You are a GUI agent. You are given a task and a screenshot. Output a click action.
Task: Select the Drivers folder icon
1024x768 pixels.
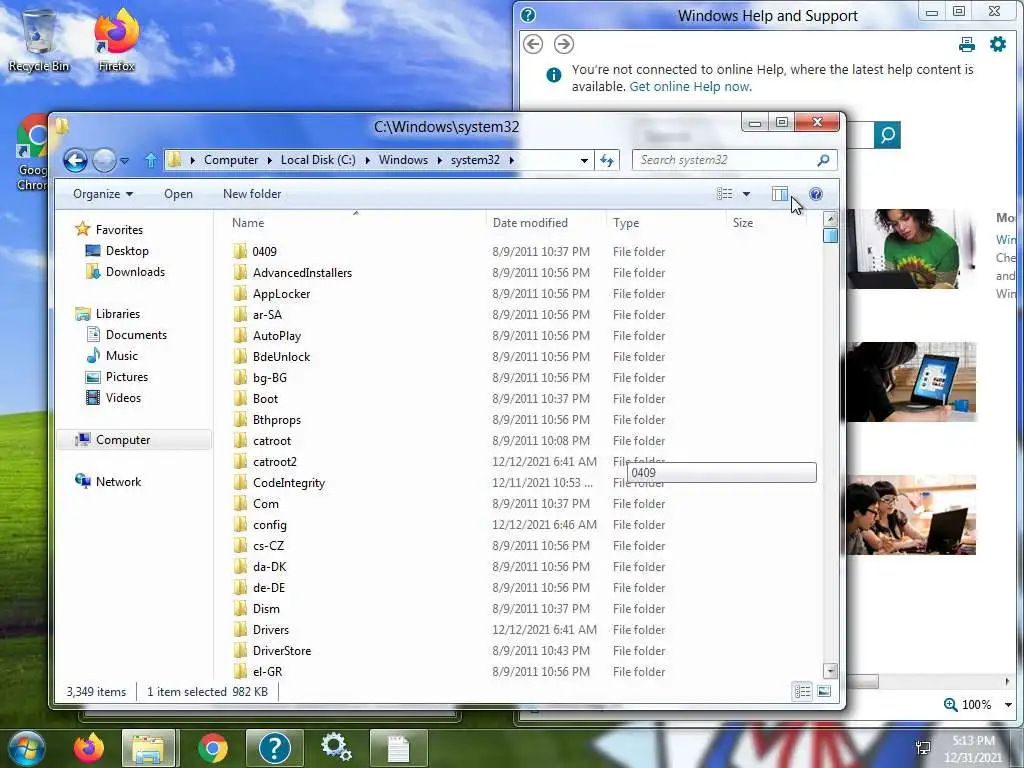[x=240, y=630]
